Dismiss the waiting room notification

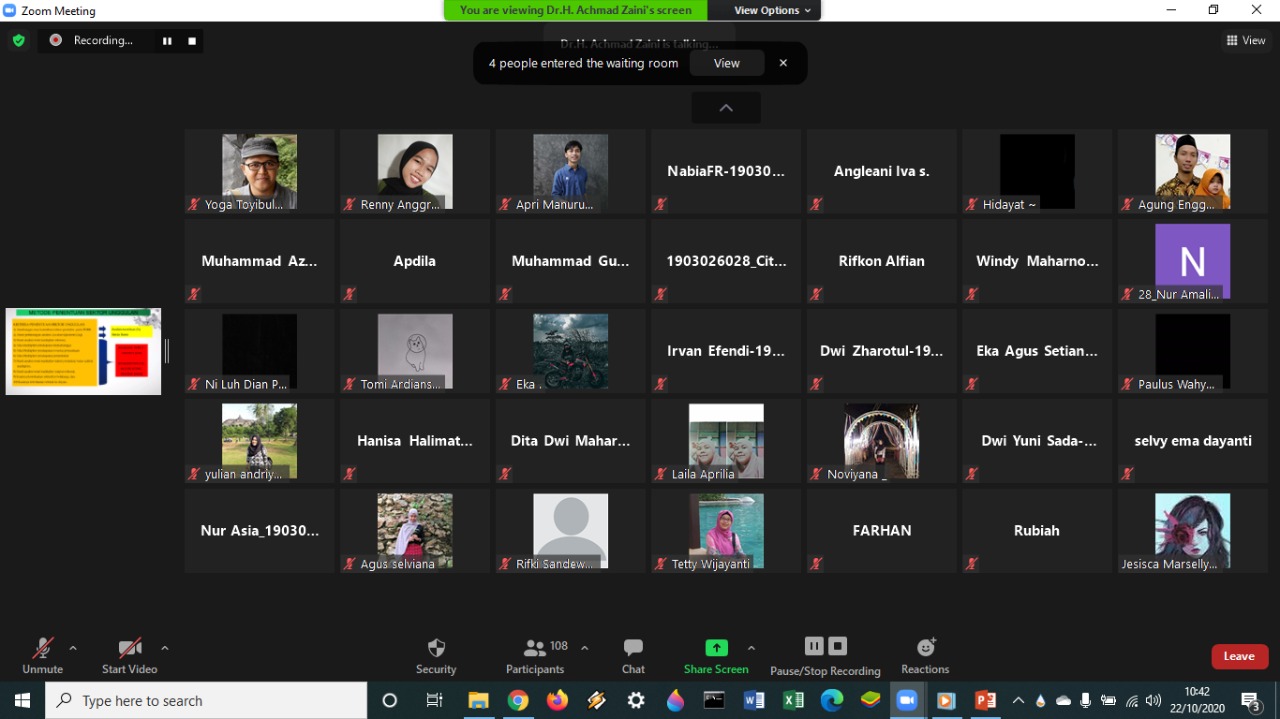point(783,63)
